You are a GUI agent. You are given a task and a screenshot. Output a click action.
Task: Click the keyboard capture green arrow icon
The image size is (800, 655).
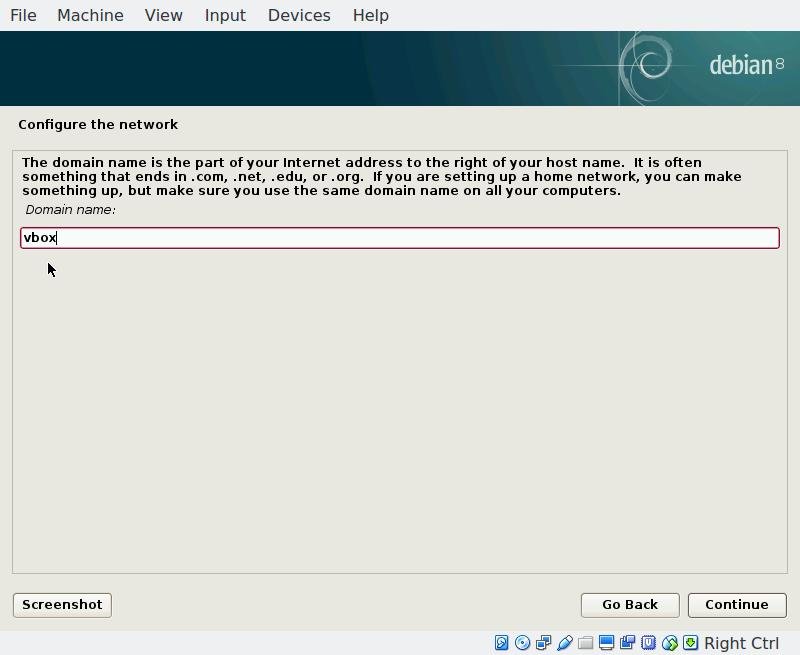(690, 643)
